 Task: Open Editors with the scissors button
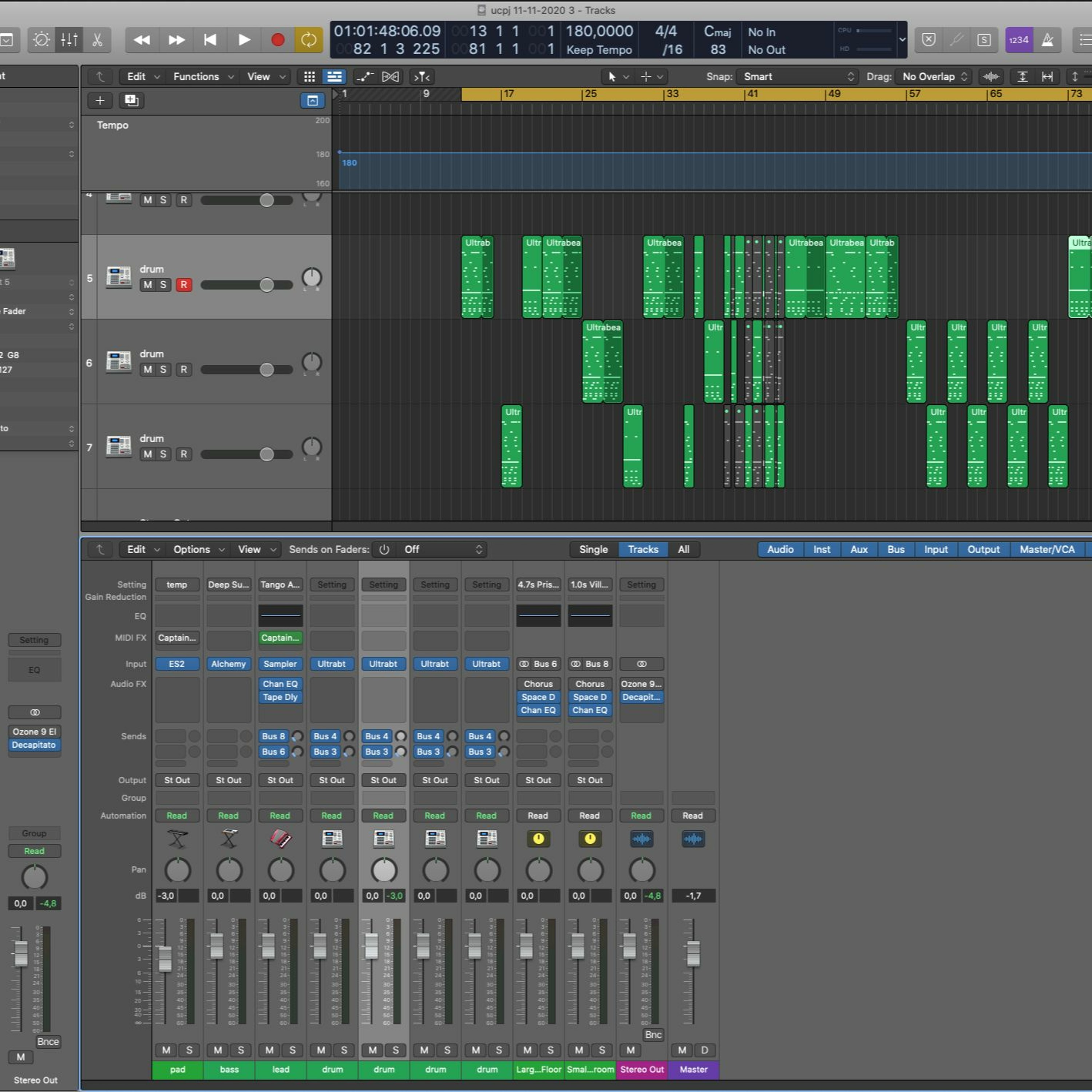click(x=97, y=40)
